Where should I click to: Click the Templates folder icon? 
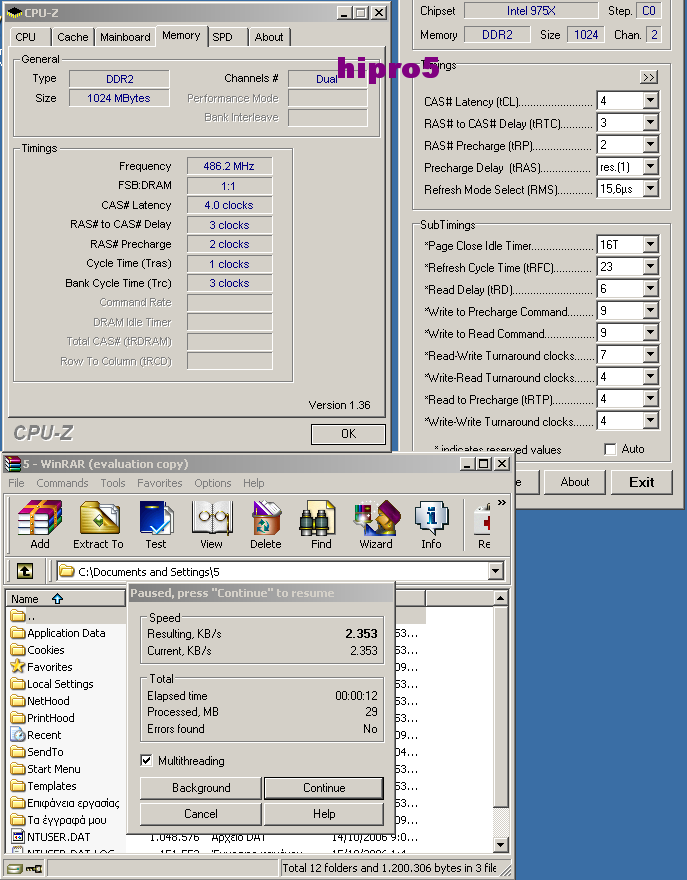point(19,786)
